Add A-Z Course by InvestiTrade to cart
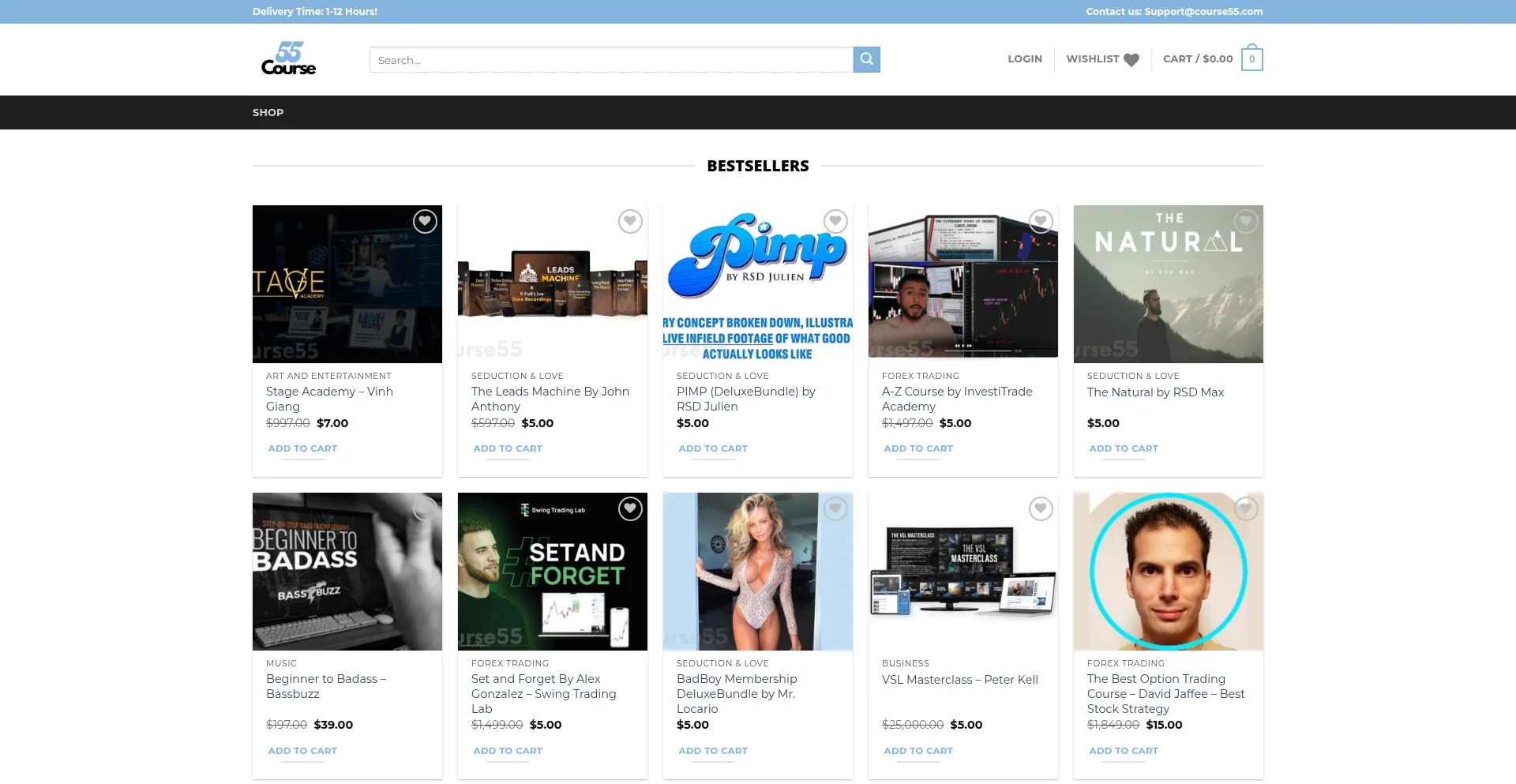 pos(918,448)
